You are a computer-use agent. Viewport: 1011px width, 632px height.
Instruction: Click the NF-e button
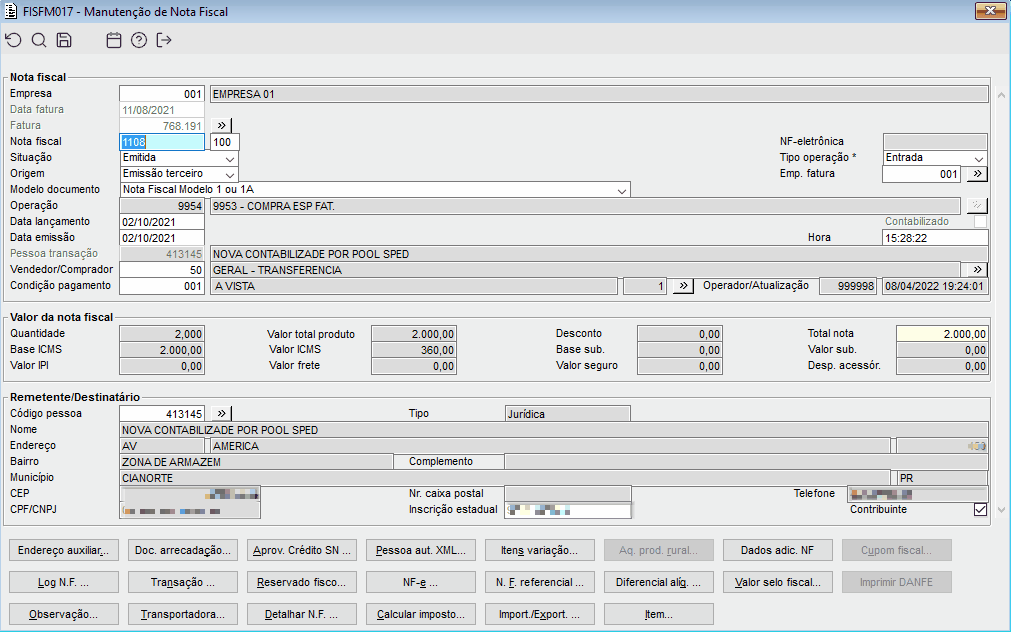coord(420,582)
